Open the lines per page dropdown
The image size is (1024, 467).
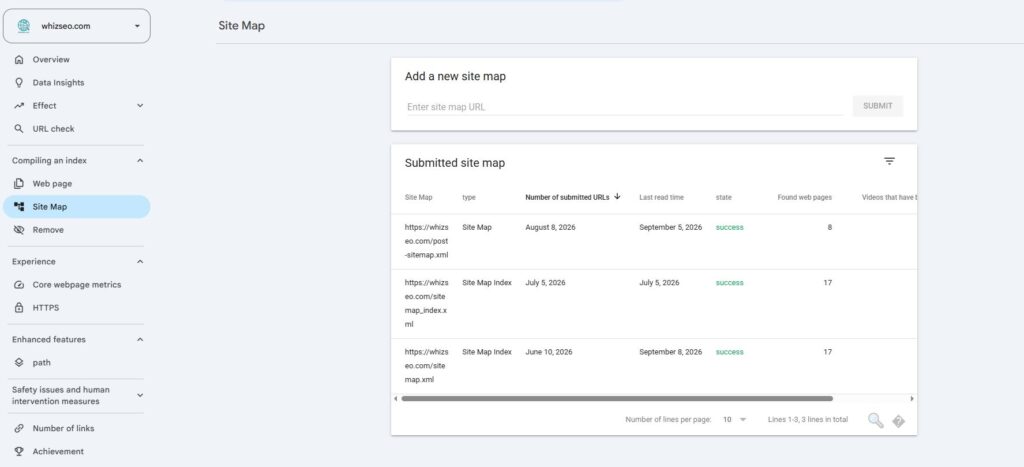tap(734, 419)
